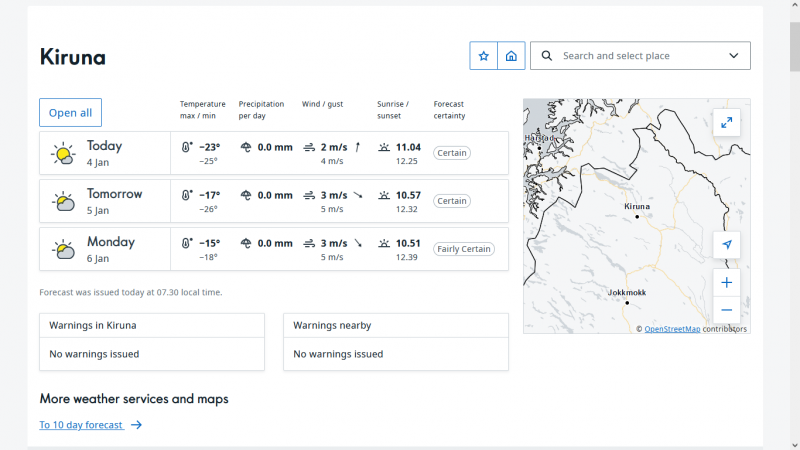Expand the map to fullscreen
The image size is (800, 450).
(727, 122)
